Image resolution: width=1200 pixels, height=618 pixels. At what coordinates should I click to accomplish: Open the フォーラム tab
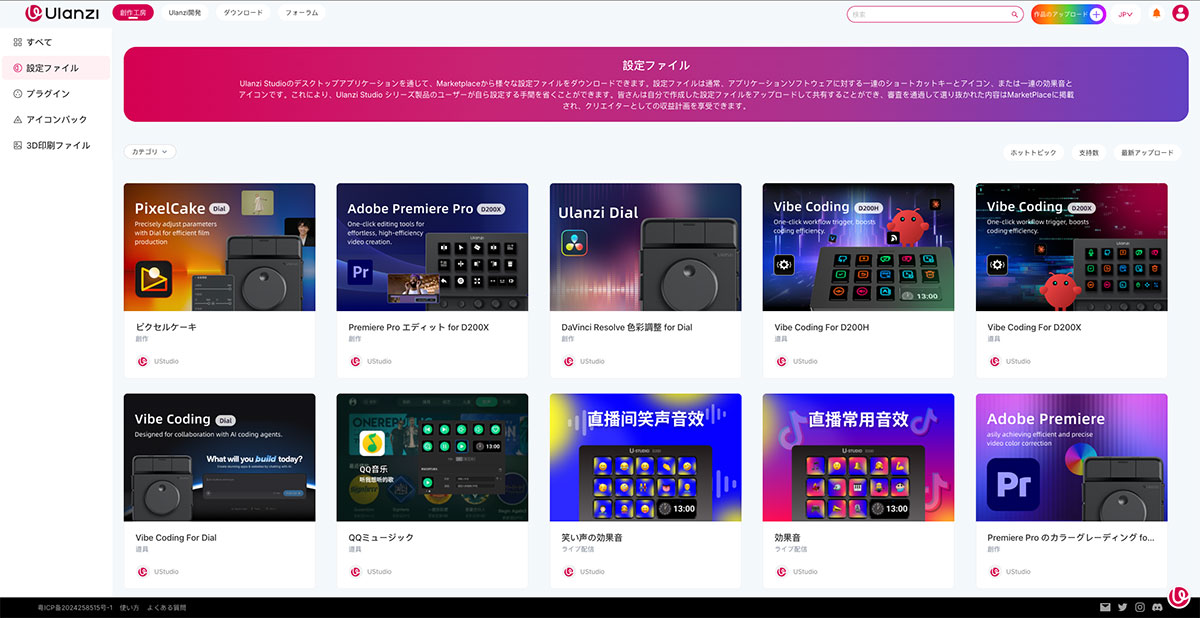pos(300,13)
